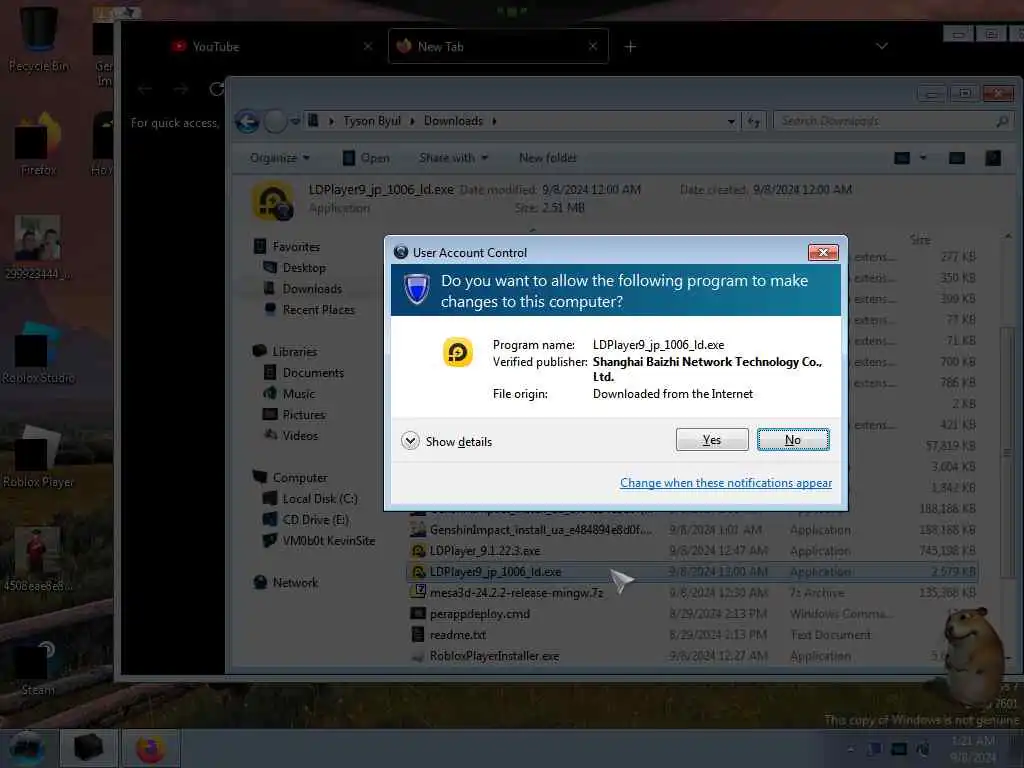This screenshot has height=768, width=1024.
Task: Open Recycle Bin desktop icon
Action: (x=39, y=39)
